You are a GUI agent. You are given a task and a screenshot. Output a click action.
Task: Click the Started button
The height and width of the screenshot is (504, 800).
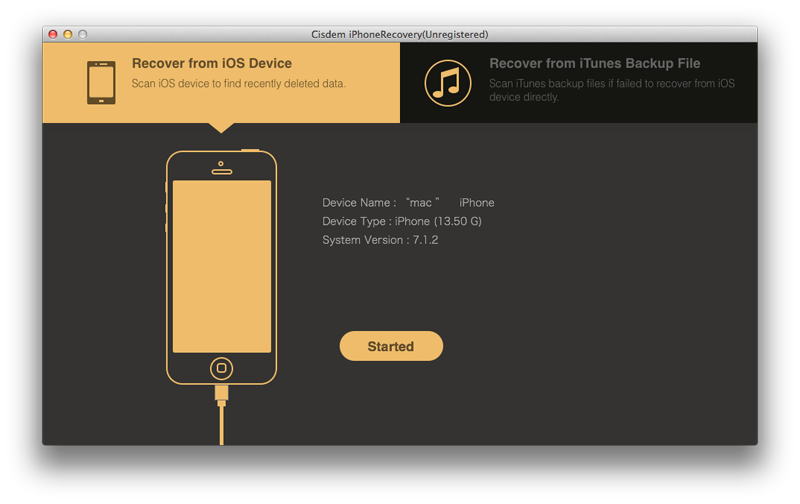pyautogui.click(x=391, y=346)
